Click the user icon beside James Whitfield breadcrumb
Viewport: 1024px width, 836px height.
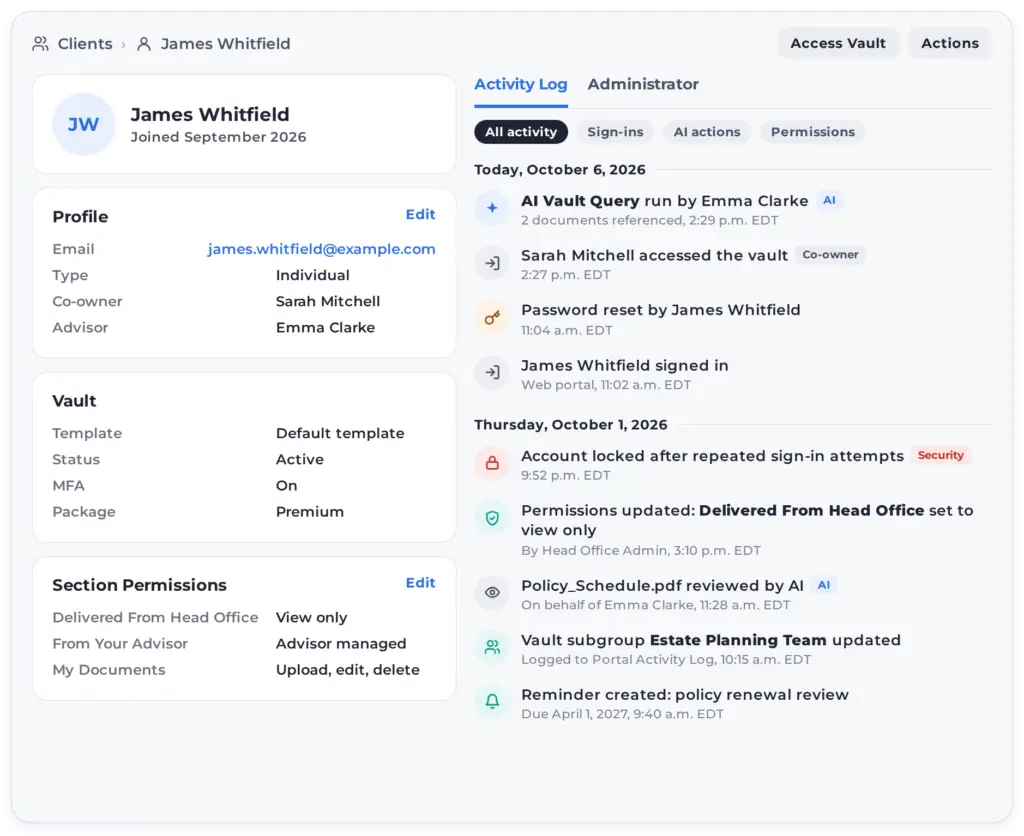coord(144,44)
